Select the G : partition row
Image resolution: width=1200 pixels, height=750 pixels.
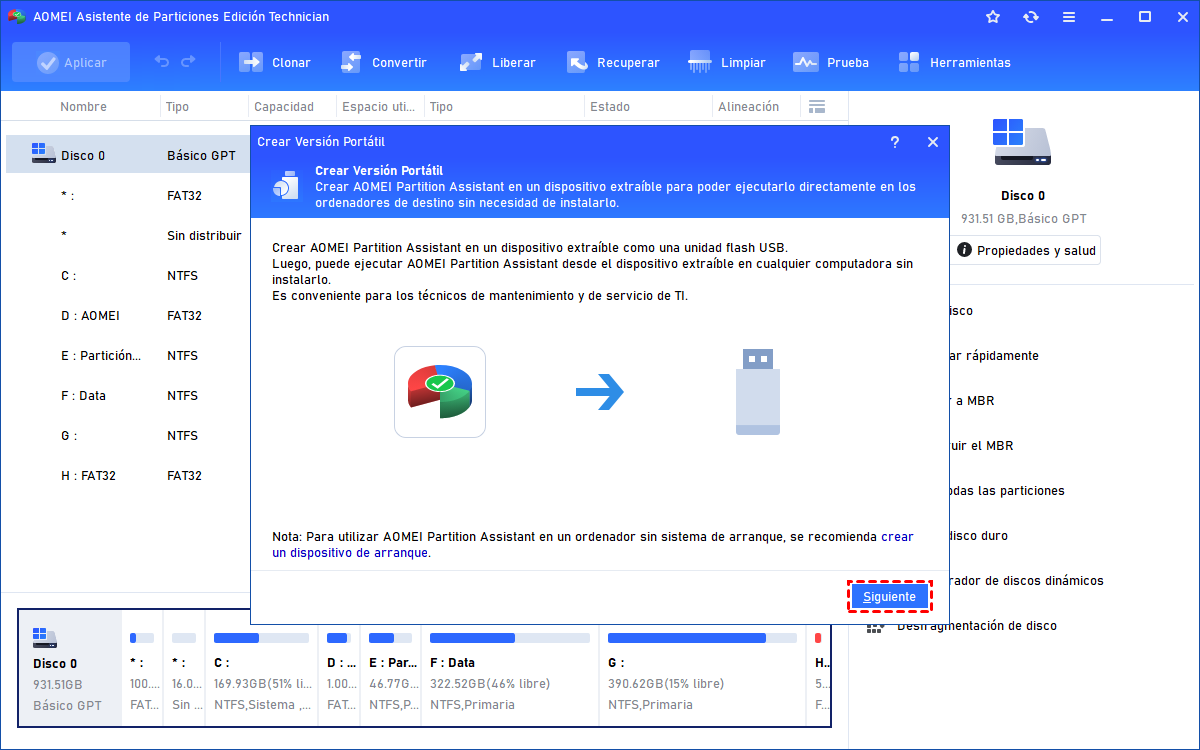point(128,435)
